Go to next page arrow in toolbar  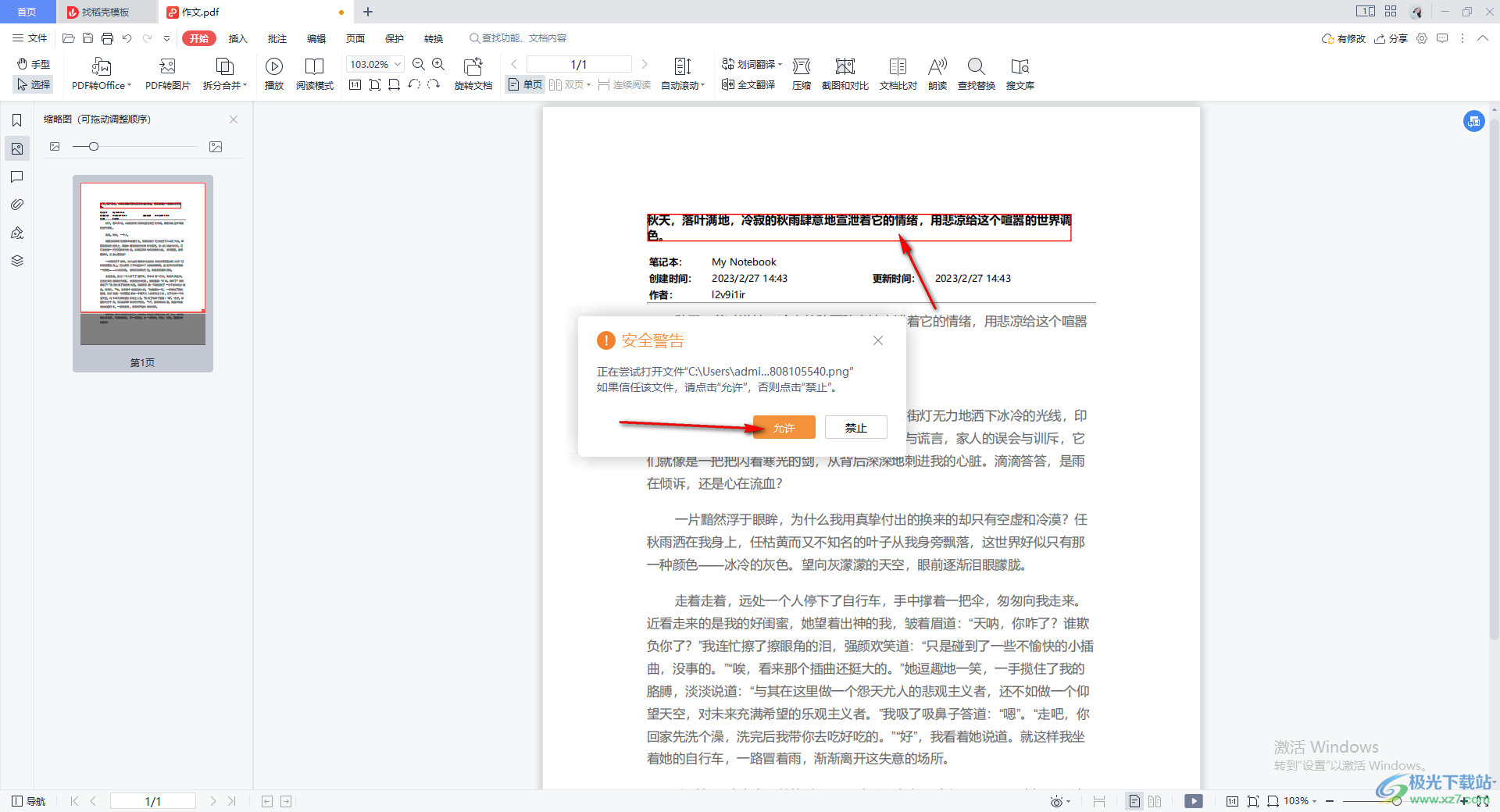(x=645, y=64)
